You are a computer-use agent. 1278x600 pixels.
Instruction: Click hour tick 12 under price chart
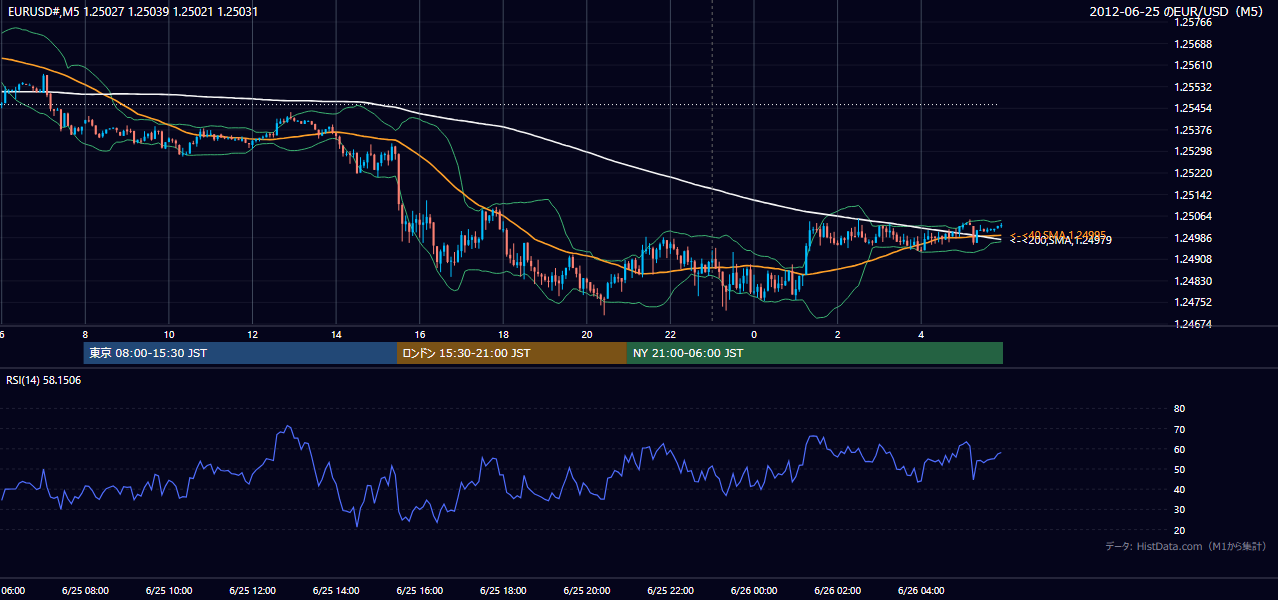pos(252,334)
